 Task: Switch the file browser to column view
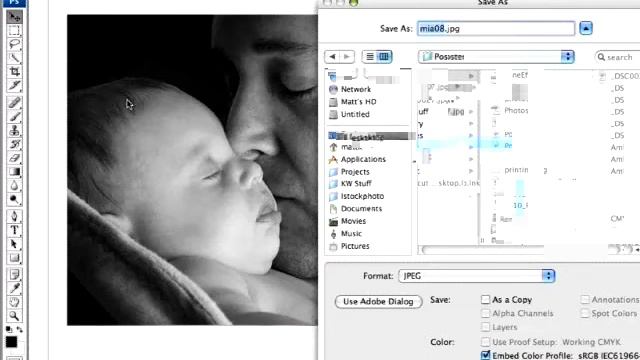click(x=384, y=57)
